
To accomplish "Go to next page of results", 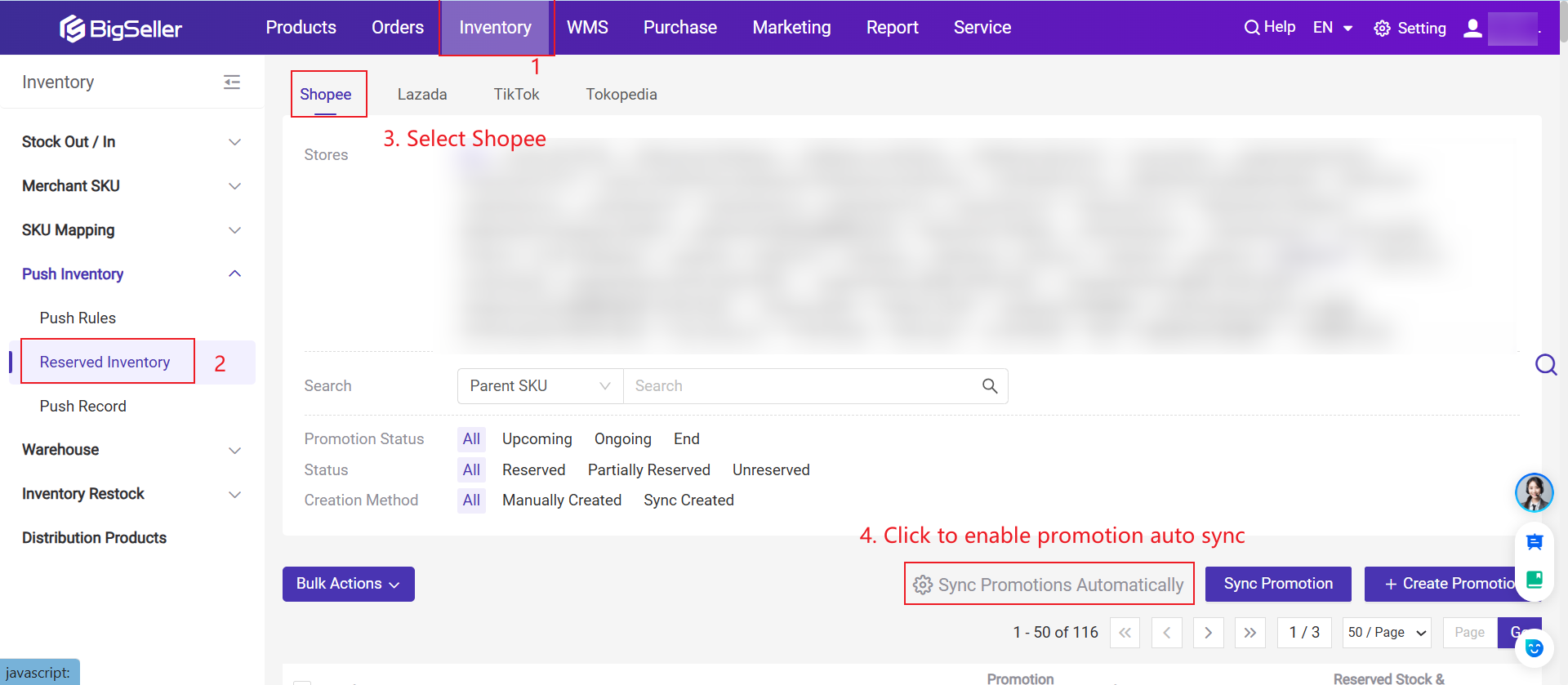I will tap(1209, 633).
